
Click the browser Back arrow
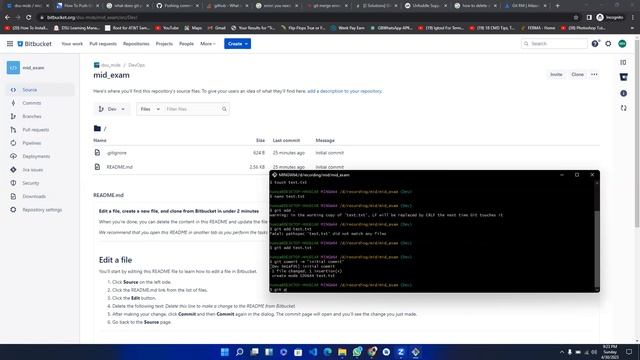pos(7,18)
